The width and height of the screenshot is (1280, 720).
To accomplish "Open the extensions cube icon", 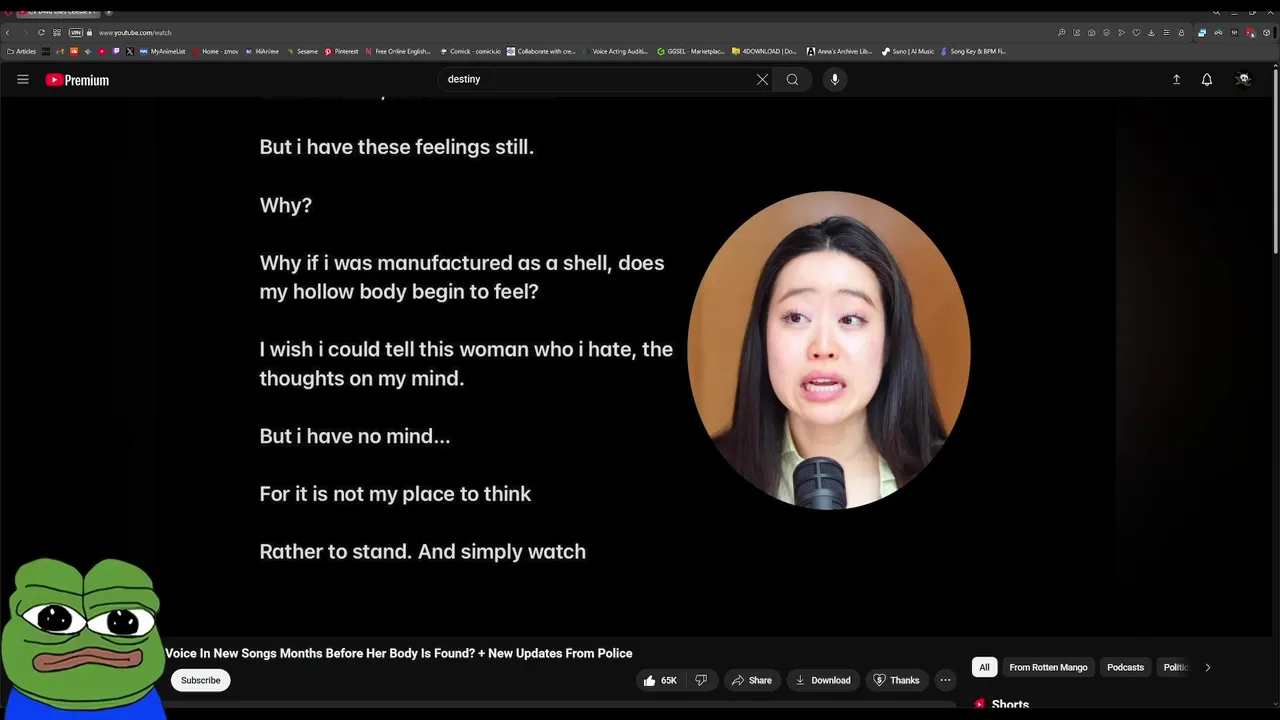I will click(x=1266, y=33).
